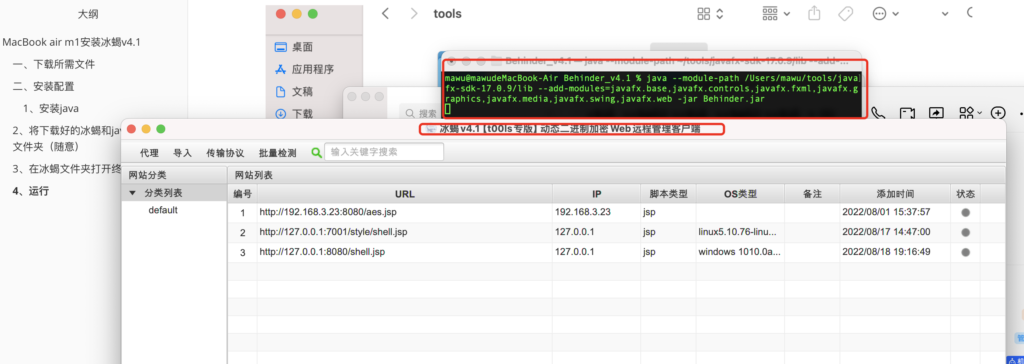Screen dimensions: 1024x364
Task: Open outline item MacBook air m1安装冰蝎v4.1
Action: (x=72, y=42)
